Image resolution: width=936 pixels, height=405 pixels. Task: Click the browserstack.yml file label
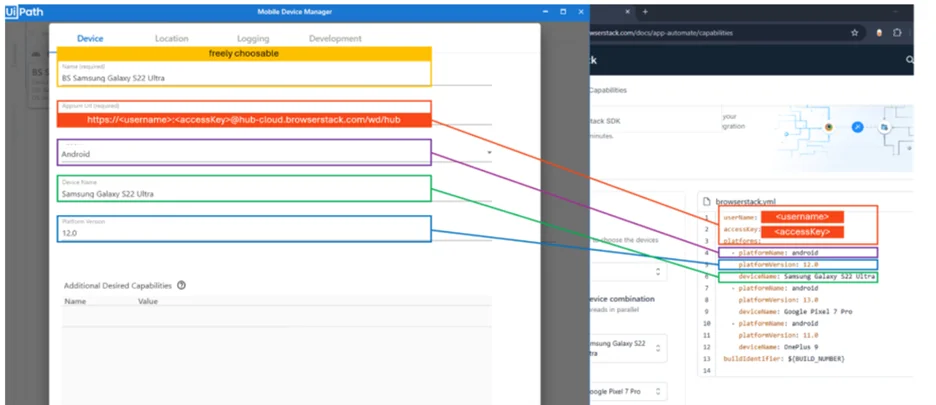click(746, 202)
